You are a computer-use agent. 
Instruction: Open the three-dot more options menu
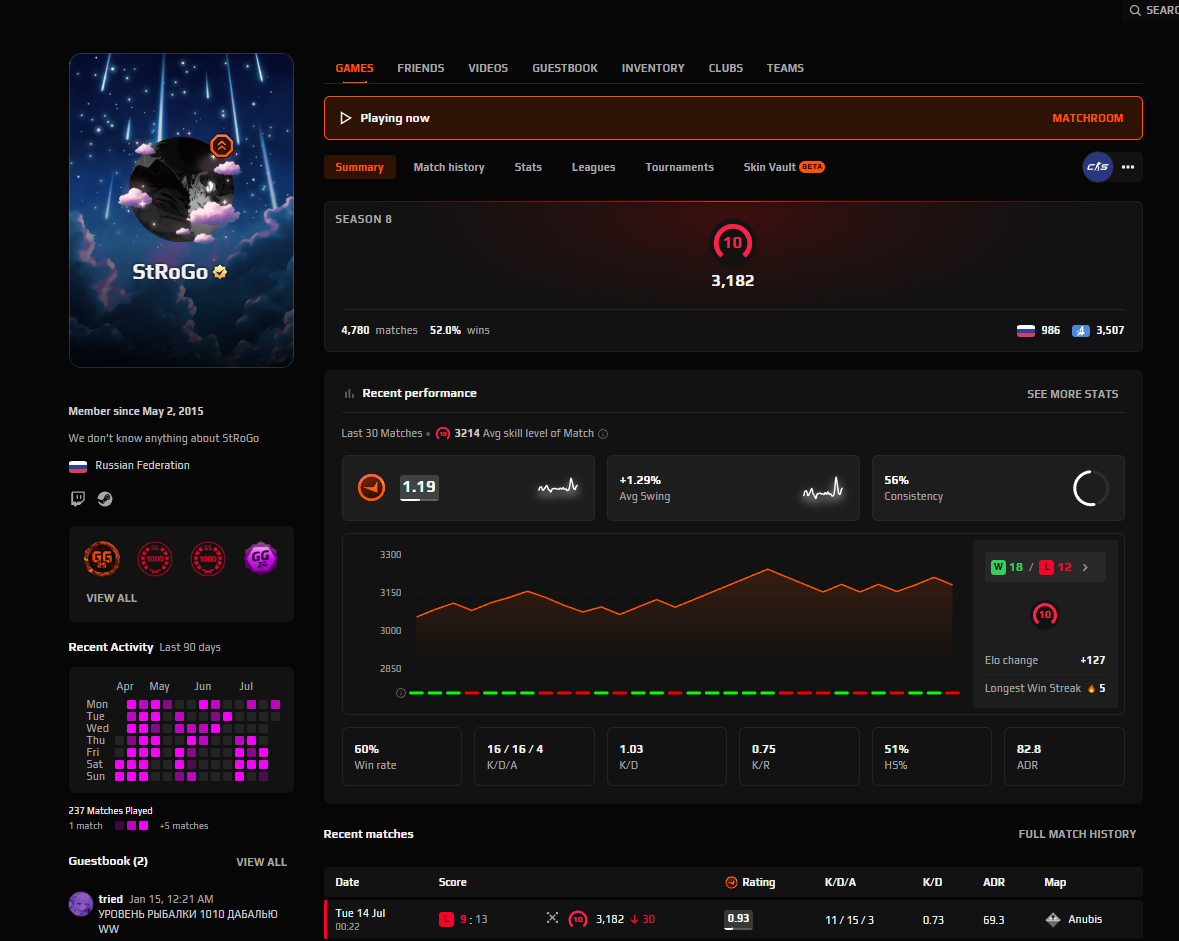1128,167
